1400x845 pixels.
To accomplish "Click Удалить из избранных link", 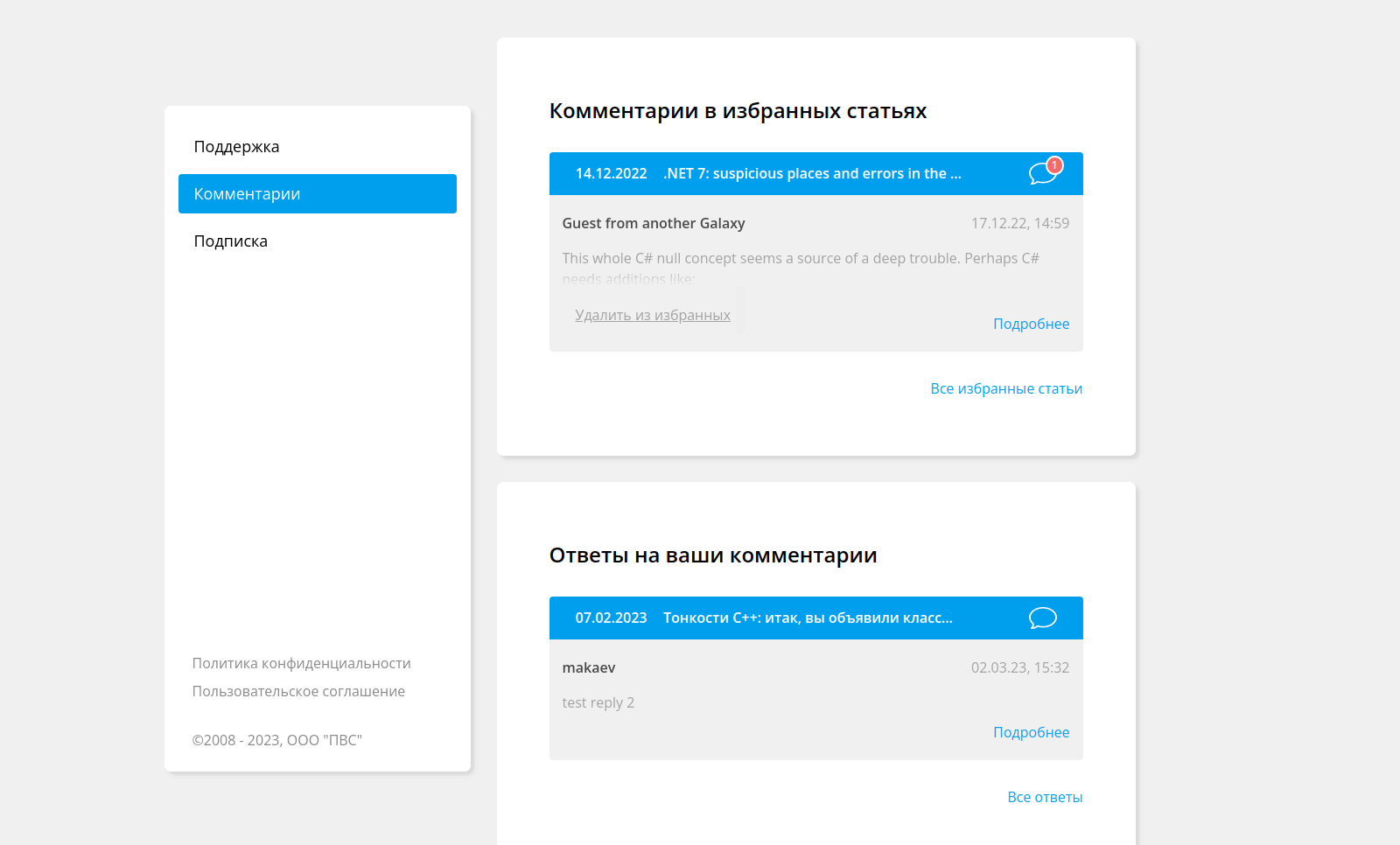I will (653, 314).
